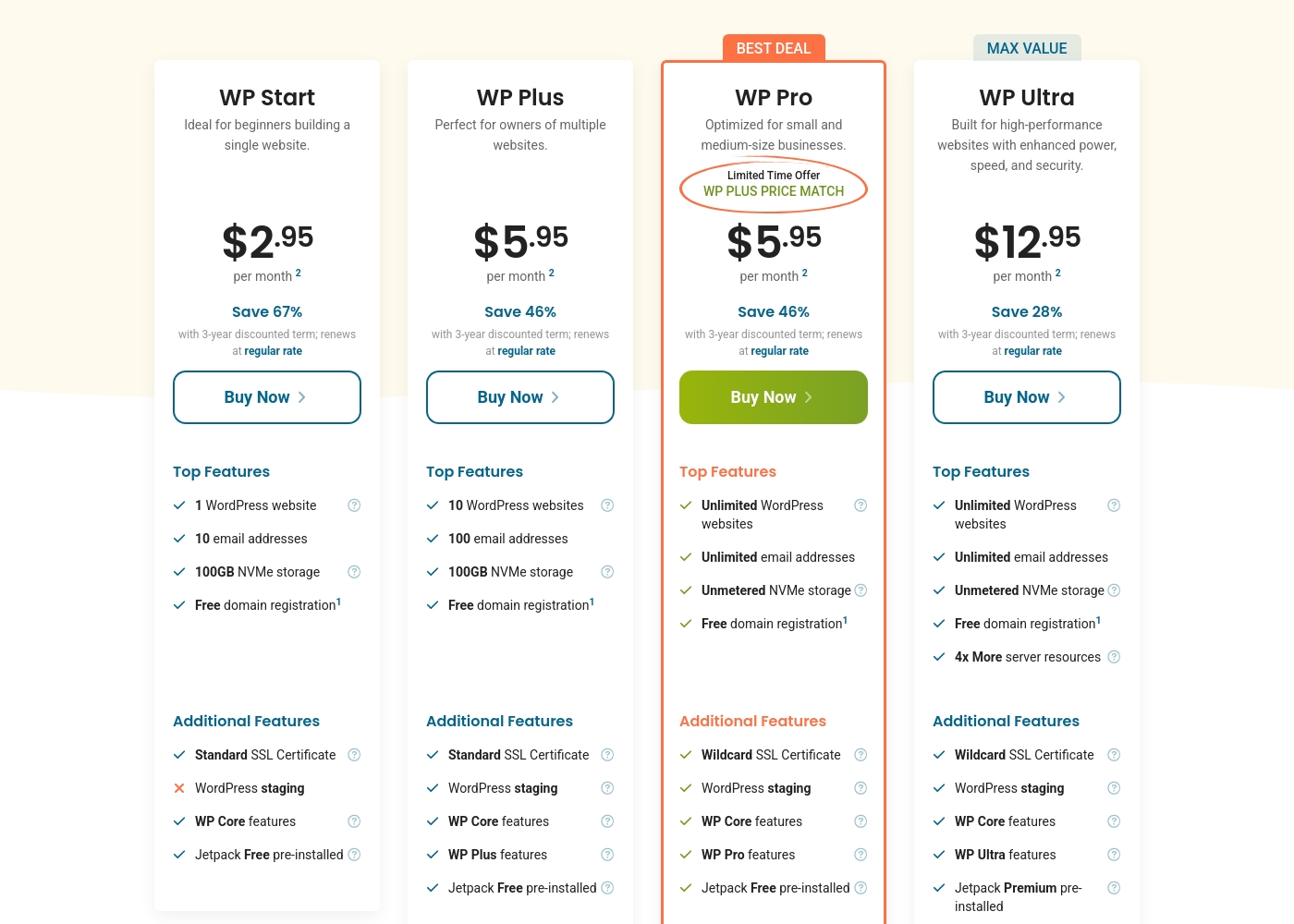
Task: Click Buy Now for the WP Start plan
Action: (267, 397)
